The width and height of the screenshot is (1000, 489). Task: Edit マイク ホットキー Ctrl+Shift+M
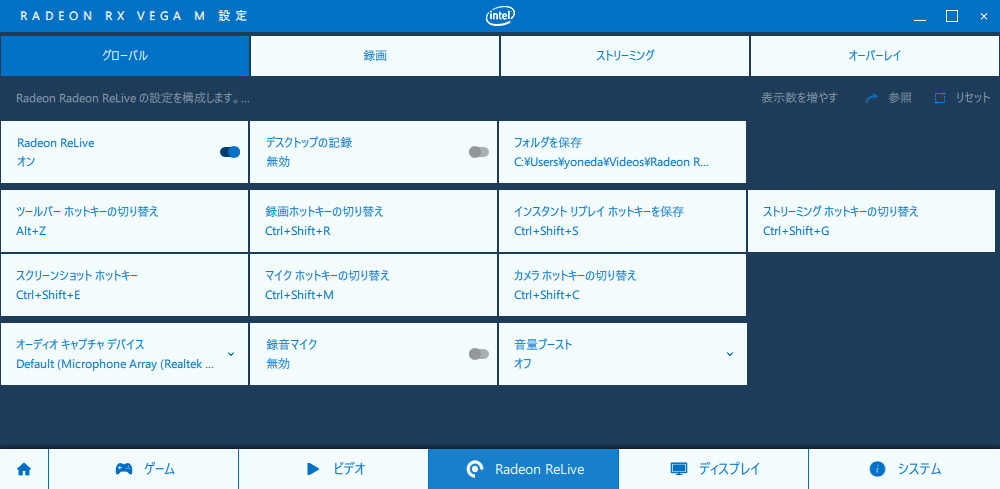[373, 285]
